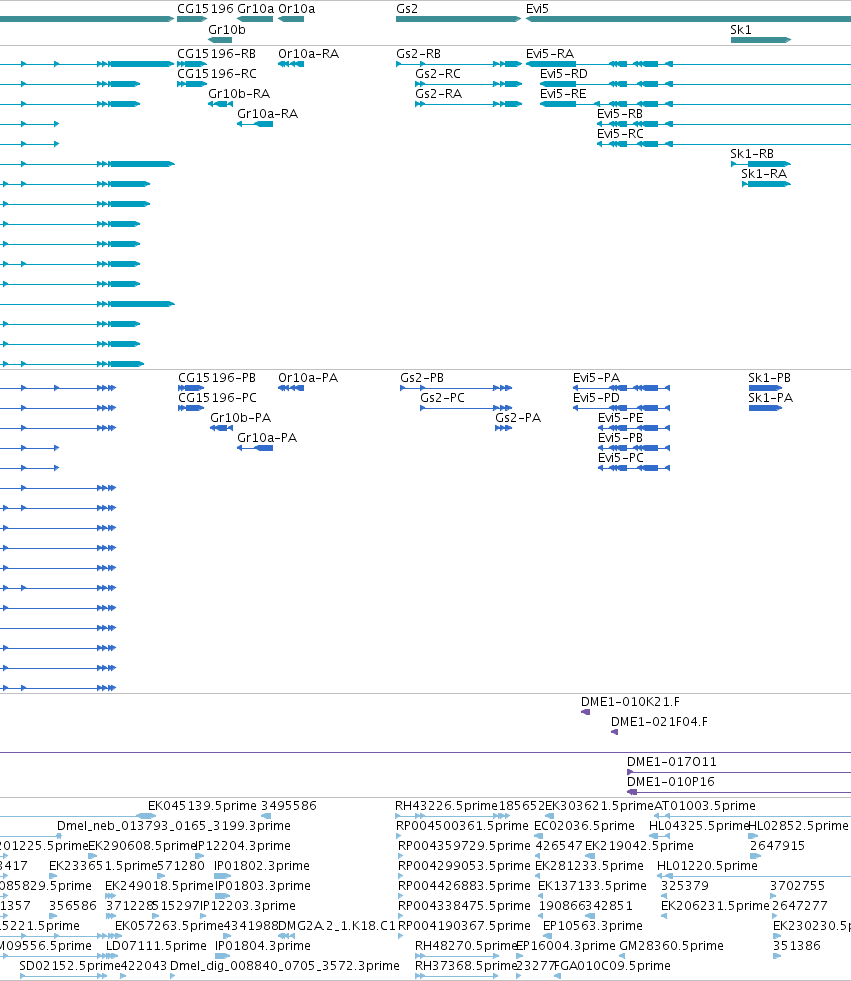The height and width of the screenshot is (981, 851).
Task: Select the DME1-017O11 feature label
Action: click(672, 762)
